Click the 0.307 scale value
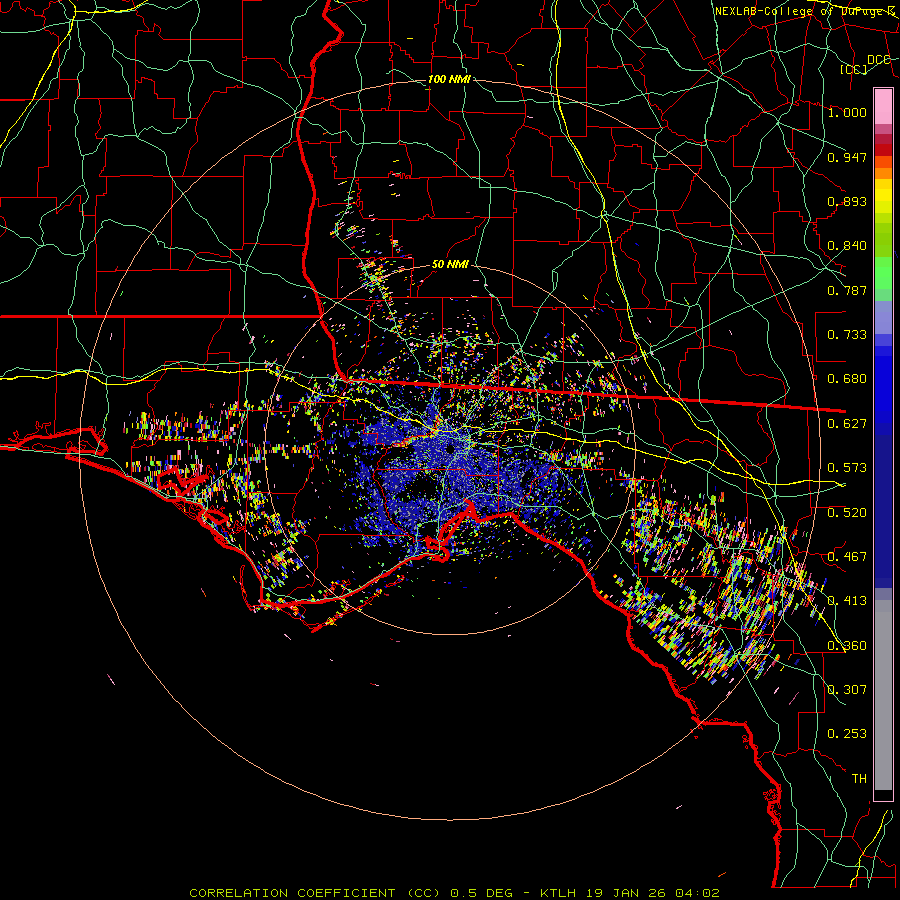 click(847, 690)
